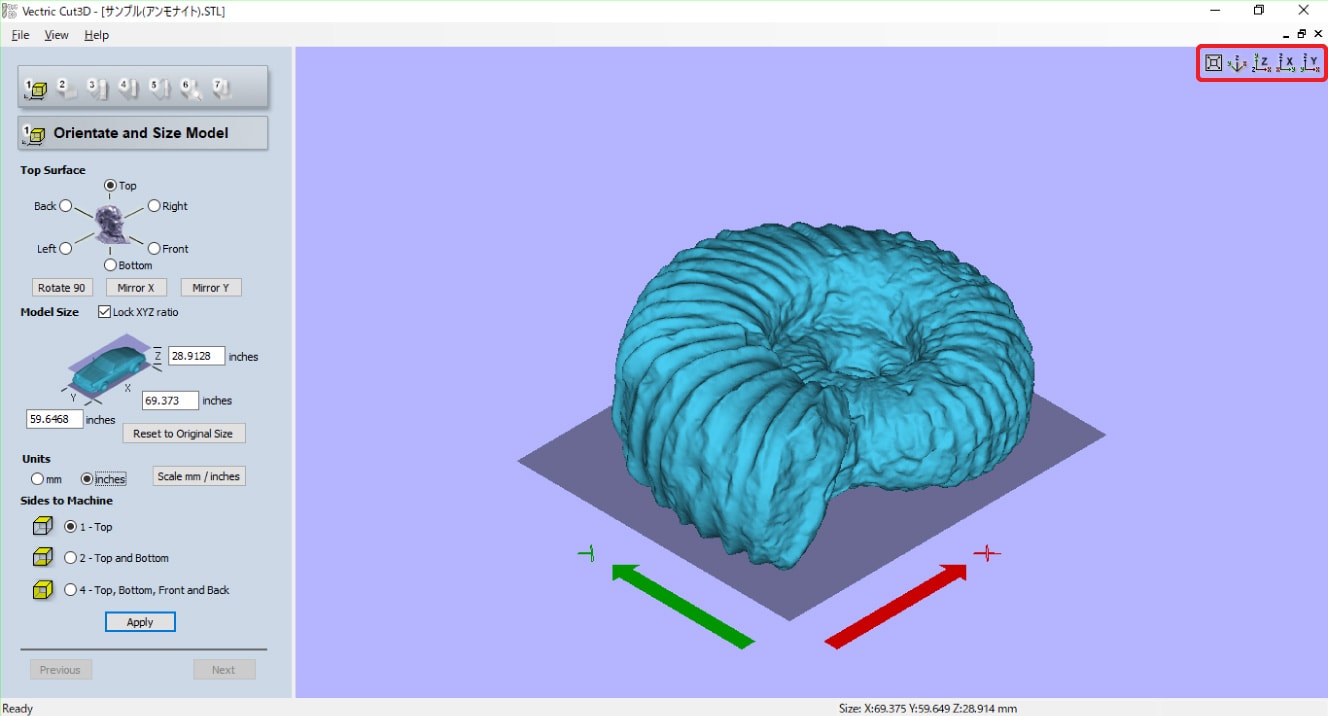The height and width of the screenshot is (716, 1328).
Task: Click the Z size input field
Action: coord(196,356)
